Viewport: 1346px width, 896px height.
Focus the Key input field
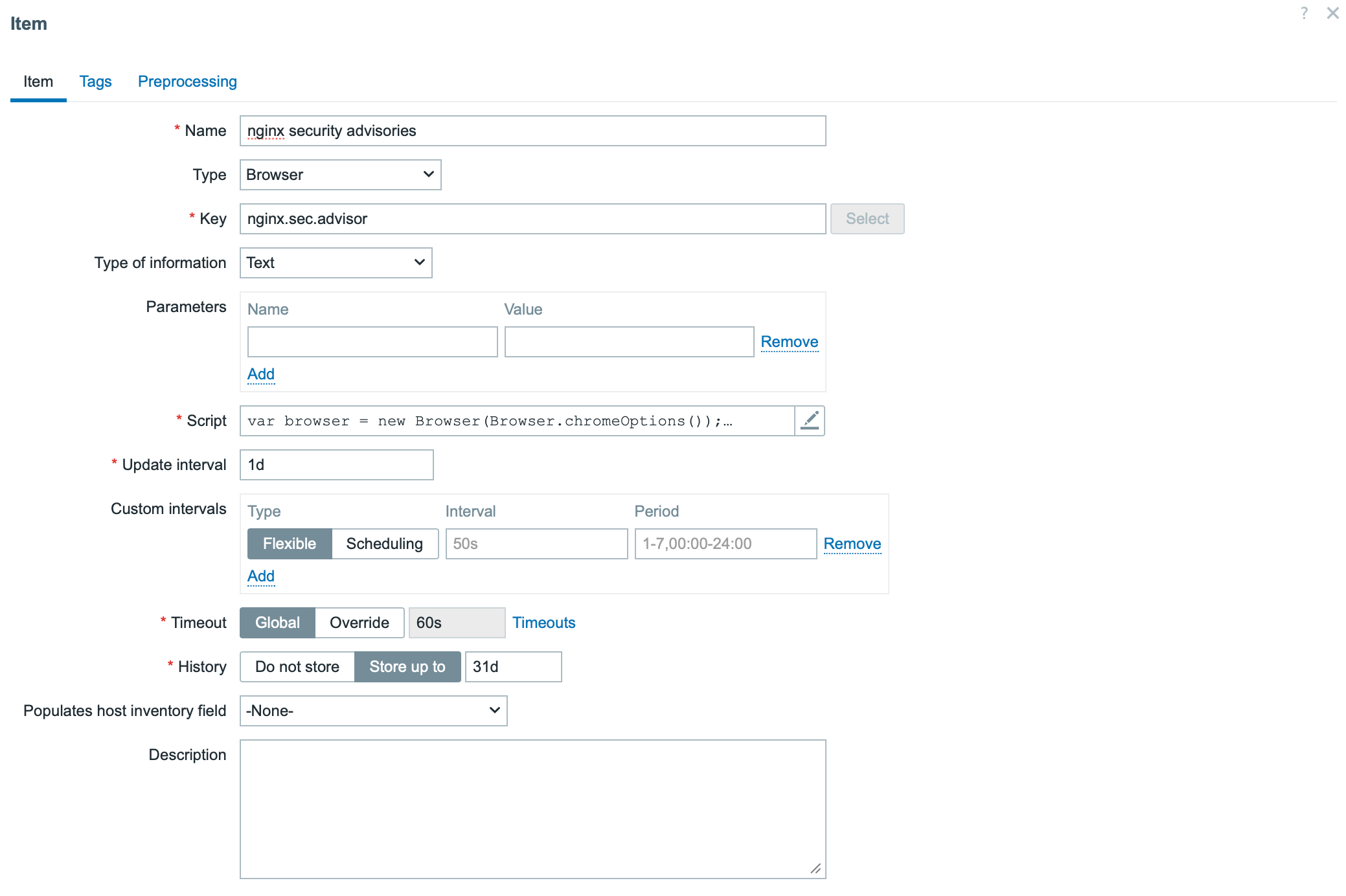pos(532,219)
